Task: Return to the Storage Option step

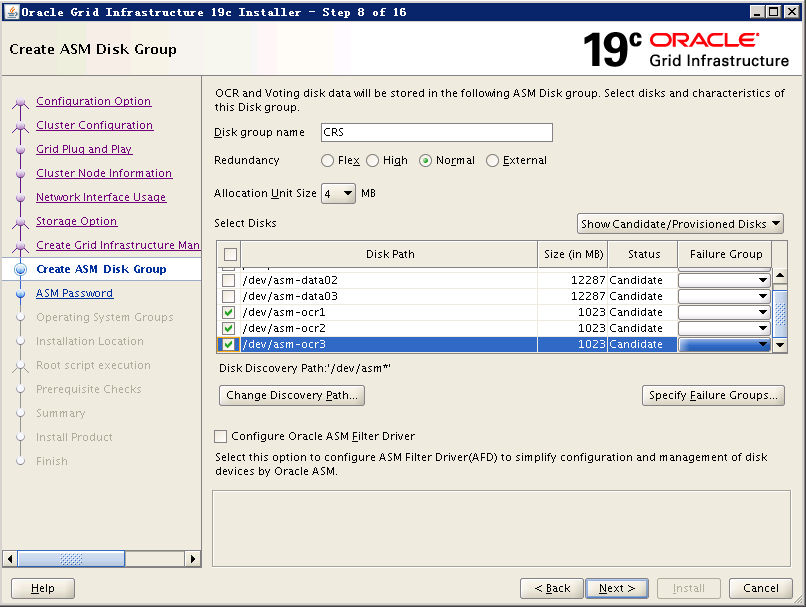Action: pyautogui.click(x=77, y=221)
